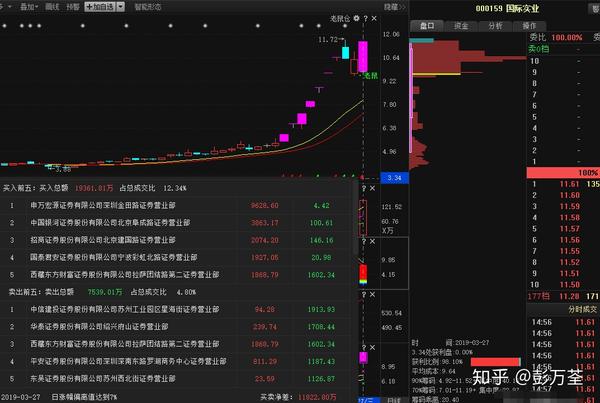Click the 买入前五 total 19361.81万
Screen dimensions: 600x403
(x=94, y=188)
